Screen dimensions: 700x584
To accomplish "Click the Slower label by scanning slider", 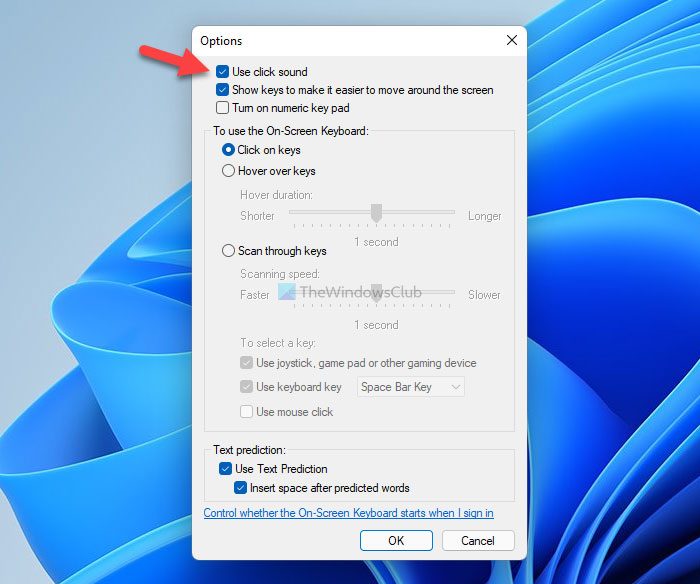I will pos(484,295).
